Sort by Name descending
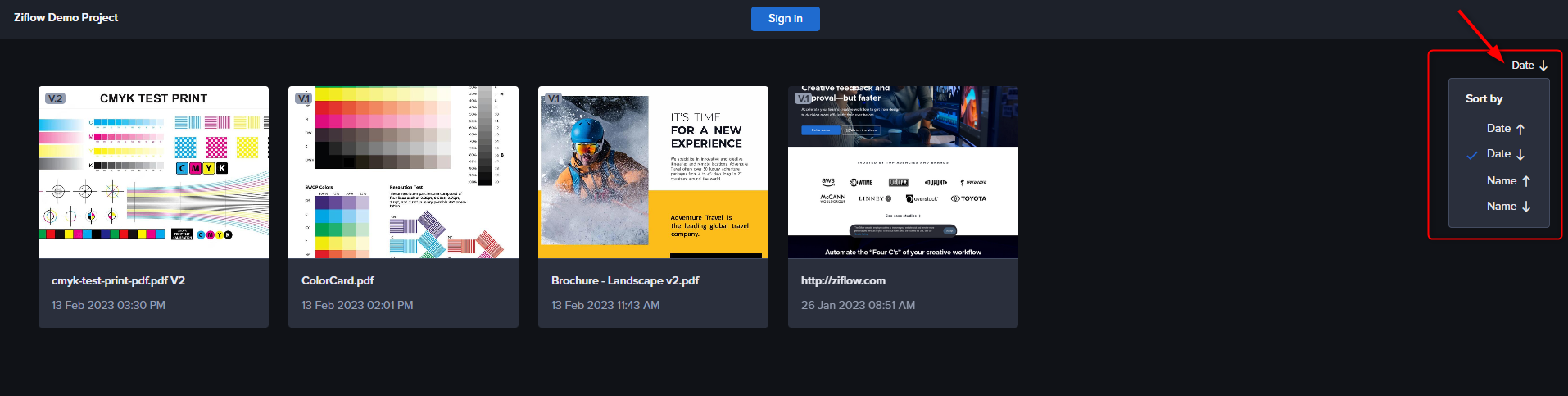 [x=1507, y=207]
